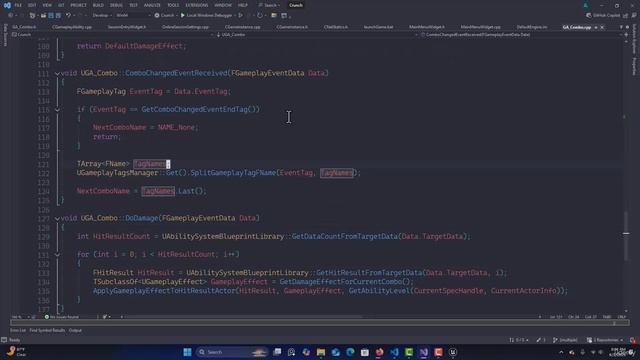Open the TEST menu
This screenshot has height=360, width=640.
click(133, 5)
